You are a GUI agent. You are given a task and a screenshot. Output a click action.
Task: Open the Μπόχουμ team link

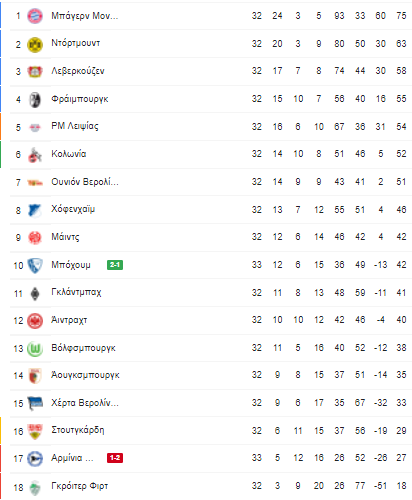(71, 265)
